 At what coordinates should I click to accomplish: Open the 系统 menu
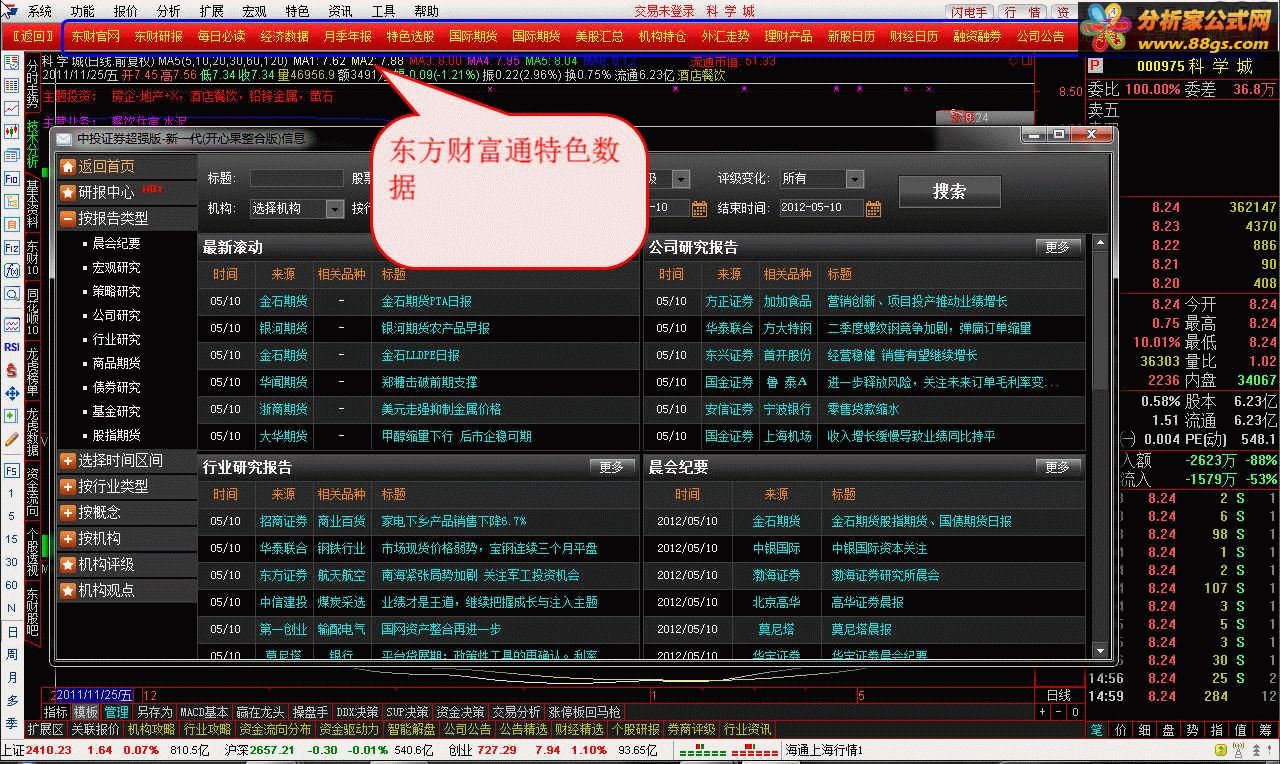click(40, 11)
